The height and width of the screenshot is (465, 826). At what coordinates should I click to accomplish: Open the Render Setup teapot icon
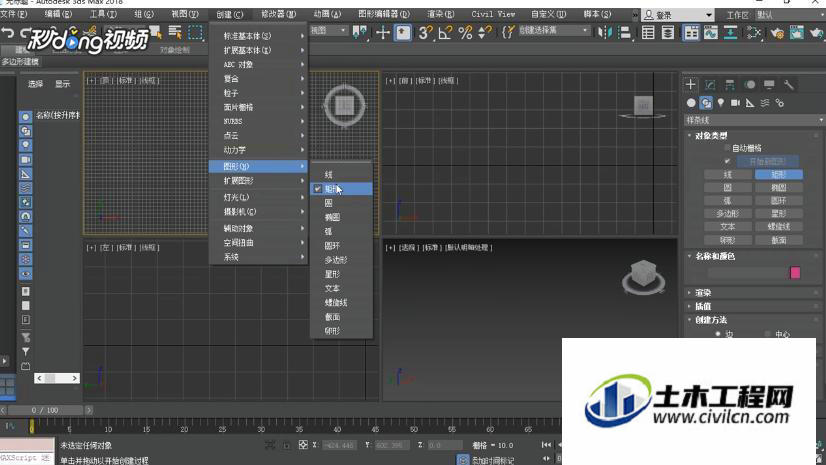tap(777, 33)
